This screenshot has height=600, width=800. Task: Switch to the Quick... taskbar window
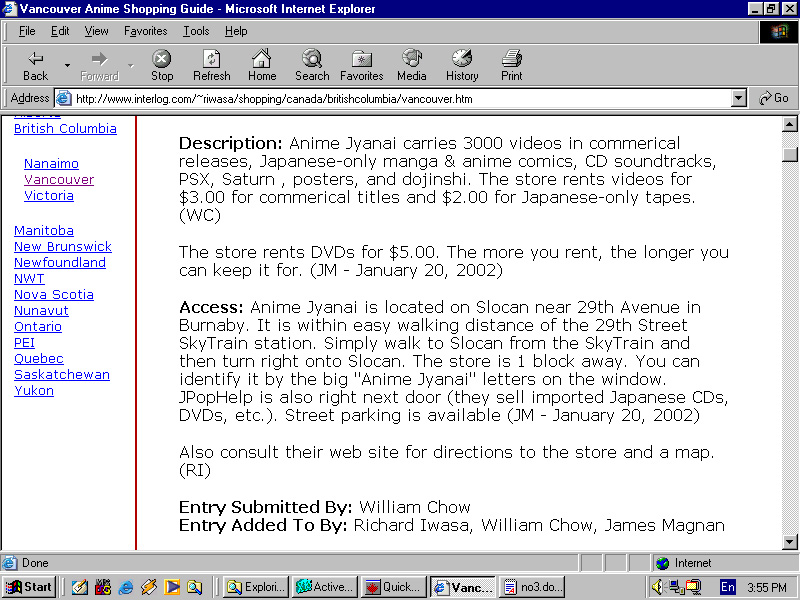tap(394, 587)
